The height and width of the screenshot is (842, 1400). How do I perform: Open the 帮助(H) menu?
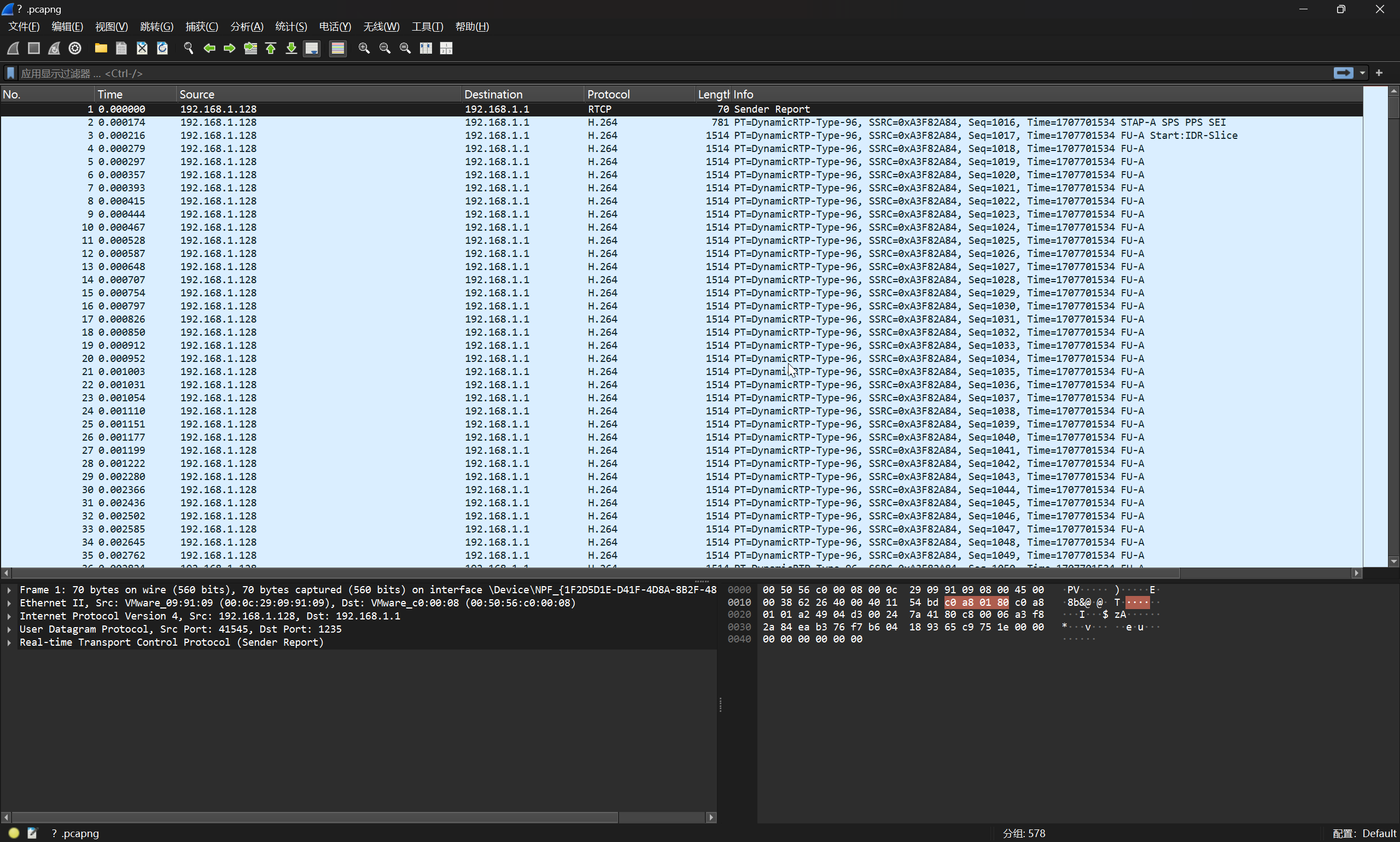(472, 27)
